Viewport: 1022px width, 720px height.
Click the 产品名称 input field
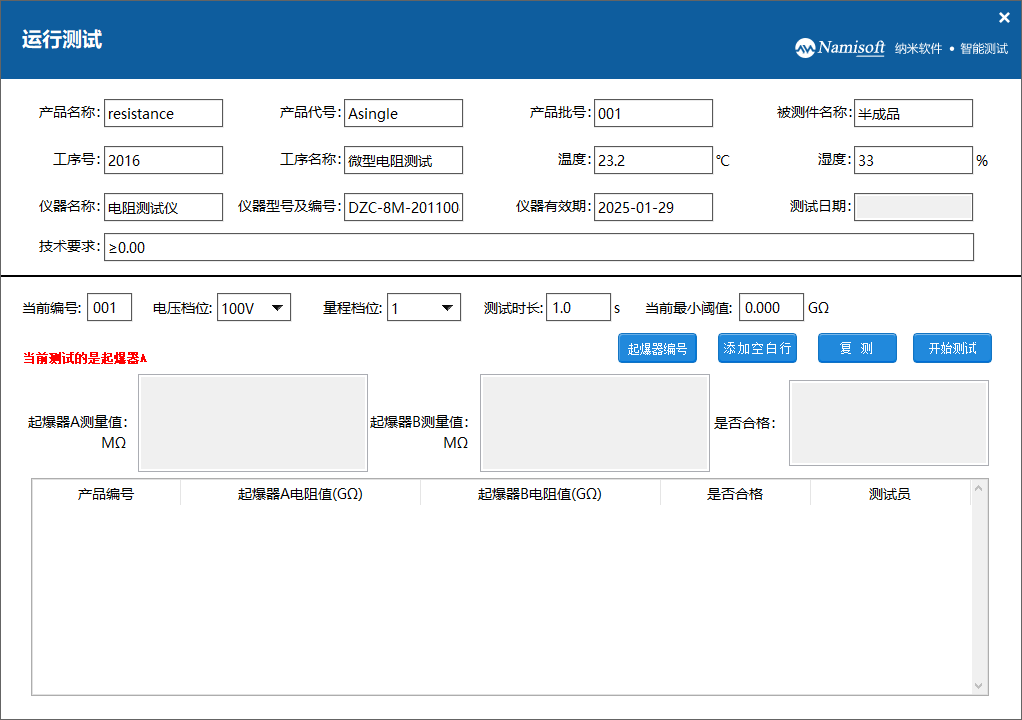(163, 113)
